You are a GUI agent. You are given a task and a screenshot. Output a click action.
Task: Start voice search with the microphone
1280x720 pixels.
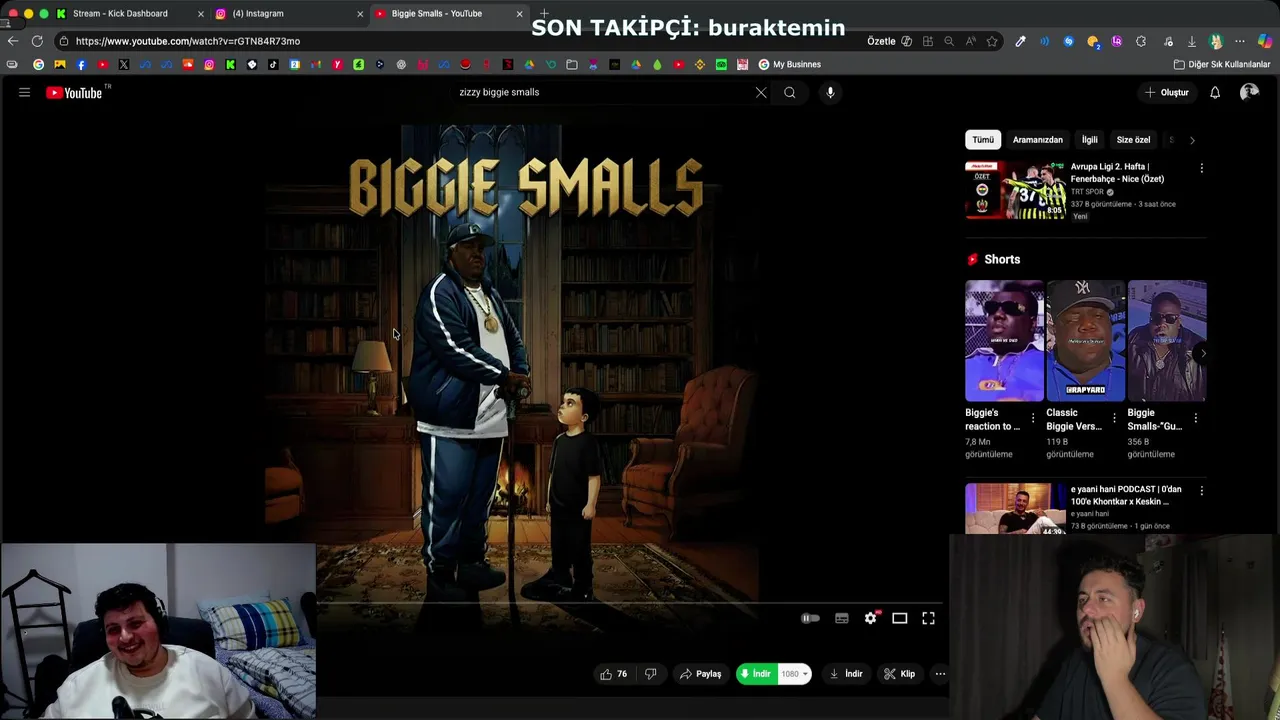click(x=830, y=93)
